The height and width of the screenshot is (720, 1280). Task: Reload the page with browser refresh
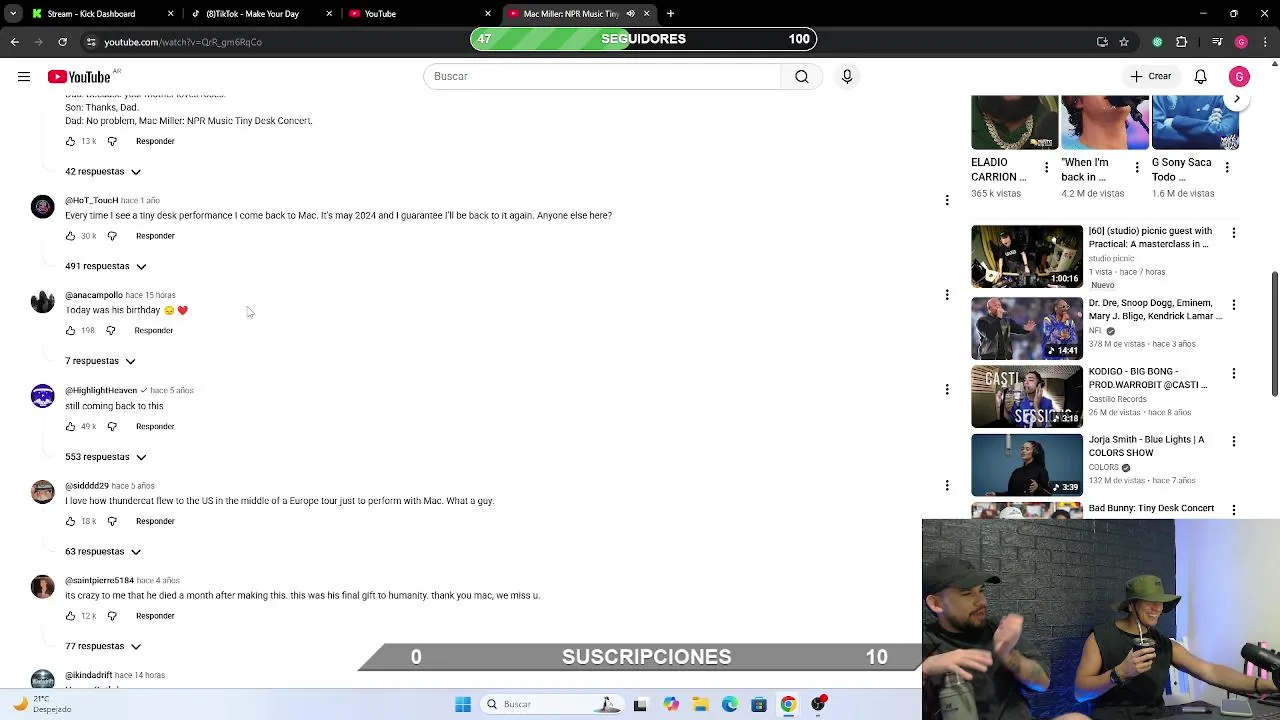point(62,42)
